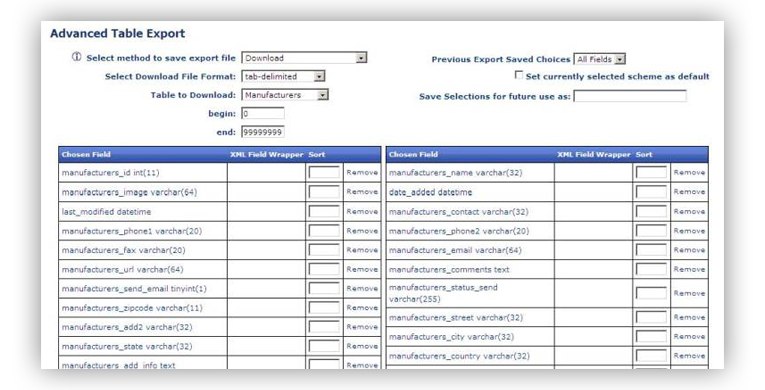765x390 pixels.
Task: Remove the manufacturers_url field
Action: pos(362,269)
